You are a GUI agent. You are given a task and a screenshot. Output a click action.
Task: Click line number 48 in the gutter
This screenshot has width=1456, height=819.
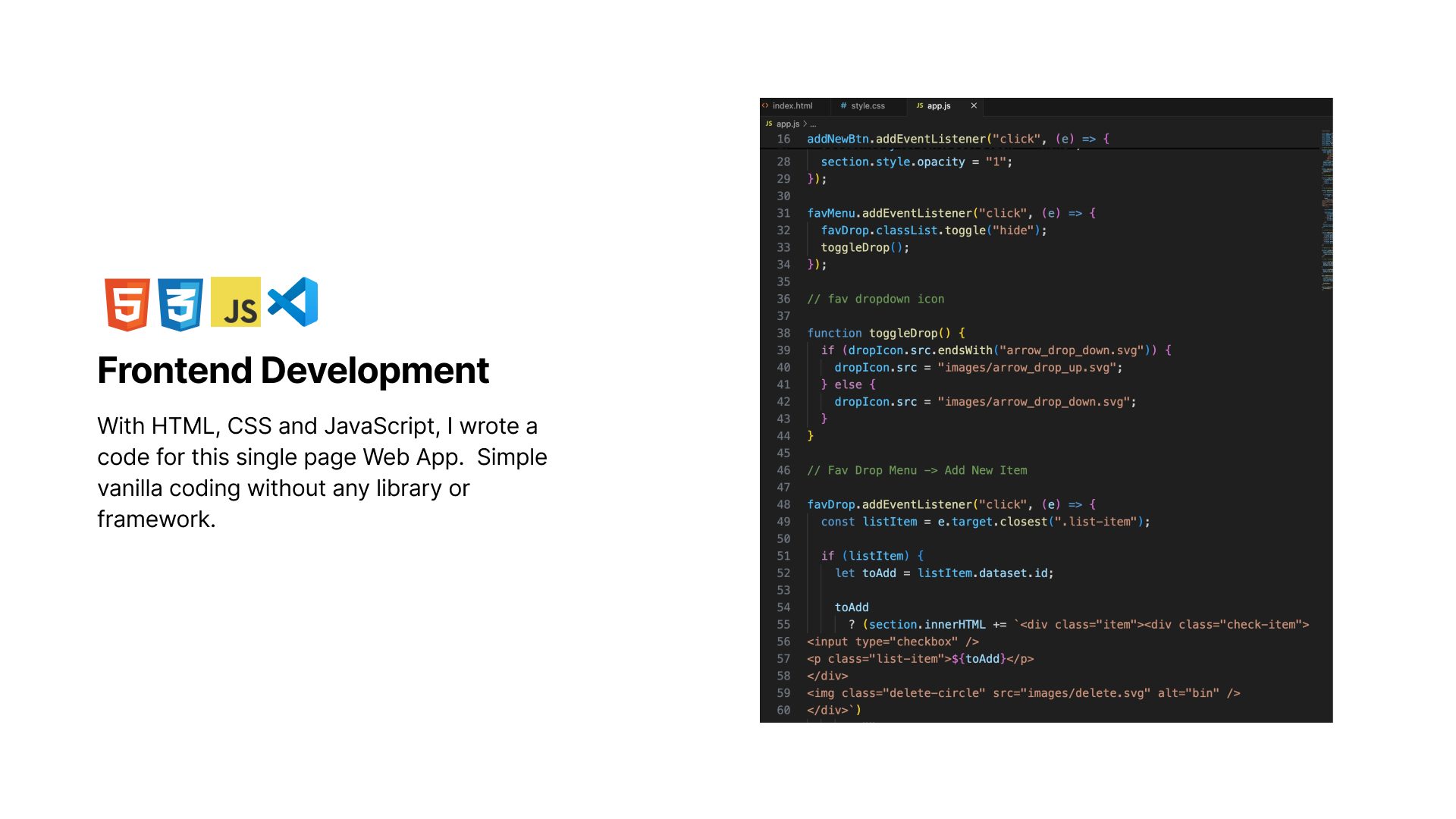pos(783,504)
